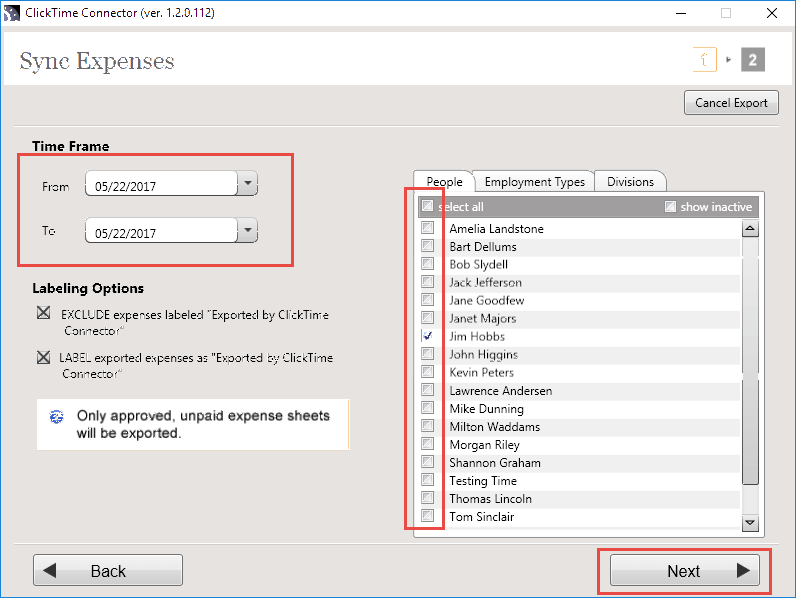This screenshot has height=598, width=796.
Task: Click the Next button
Action: pyautogui.click(x=684, y=571)
